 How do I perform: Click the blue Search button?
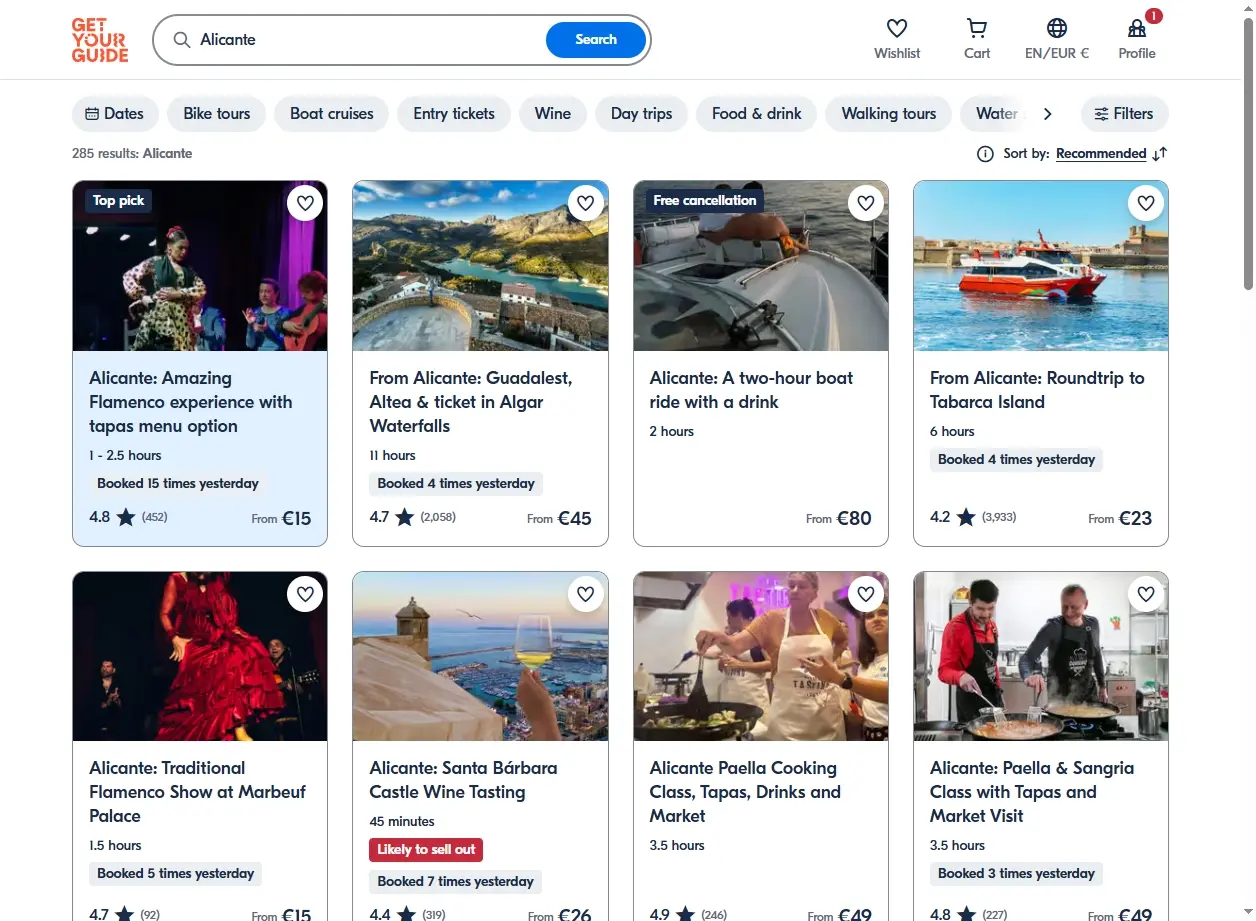coord(596,40)
